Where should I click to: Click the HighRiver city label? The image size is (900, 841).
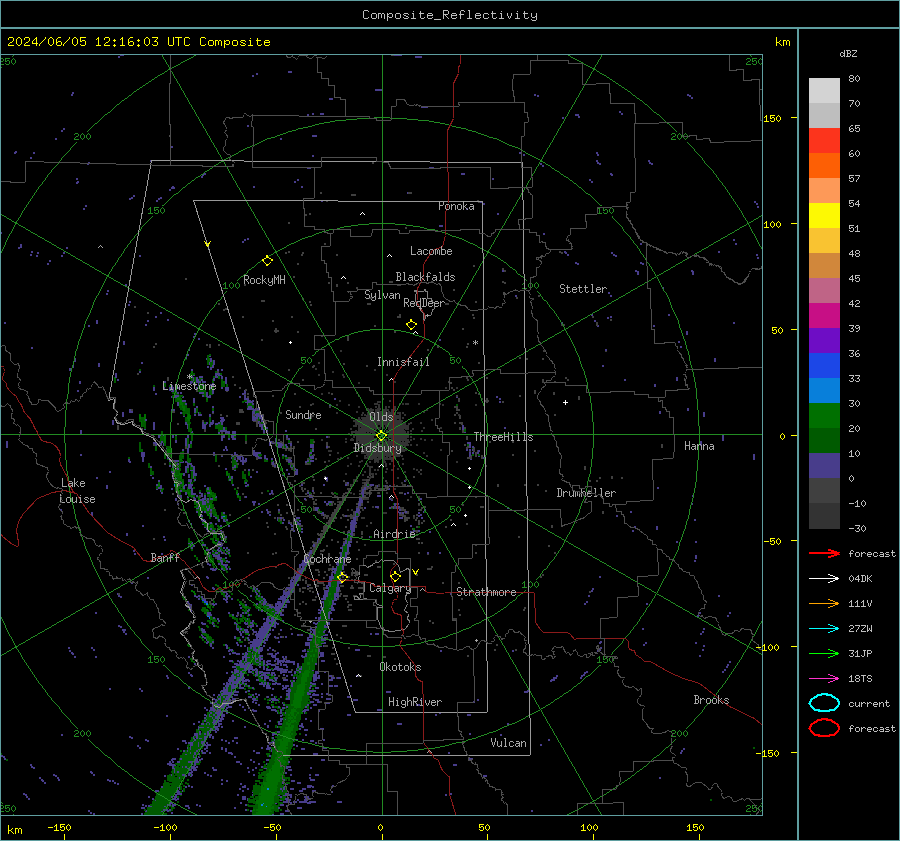pyautogui.click(x=415, y=702)
